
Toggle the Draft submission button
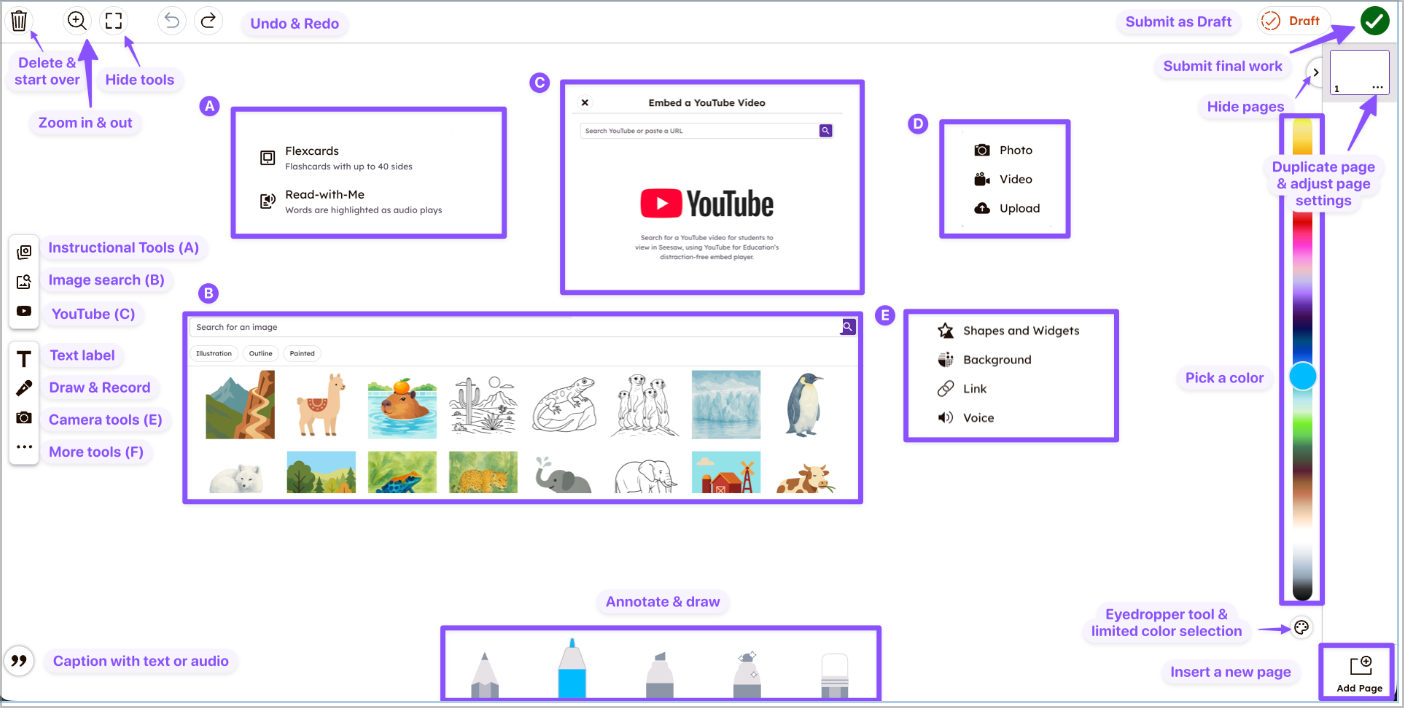click(1292, 21)
